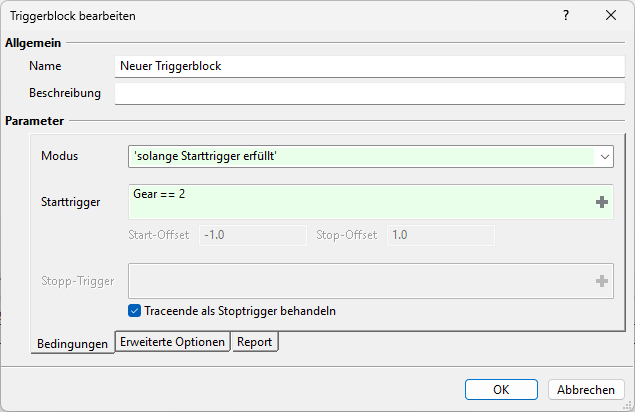This screenshot has height=412, width=635.
Task: Click into the Beschreibung input field
Action: click(x=370, y=94)
